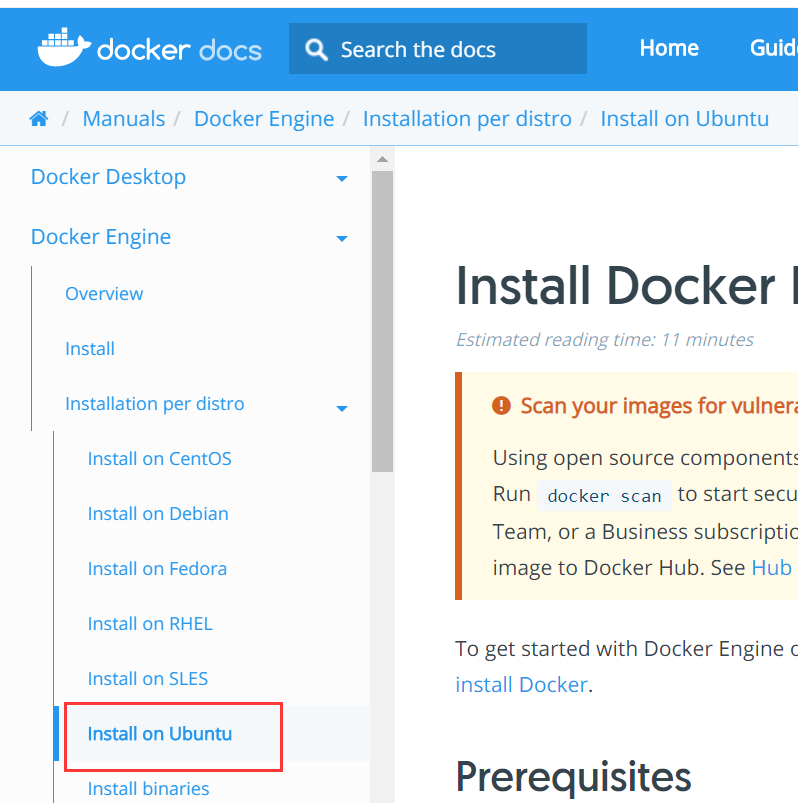Open the Hub link in the scan notice
Image resolution: width=798 pixels, height=803 pixels.
(771, 567)
